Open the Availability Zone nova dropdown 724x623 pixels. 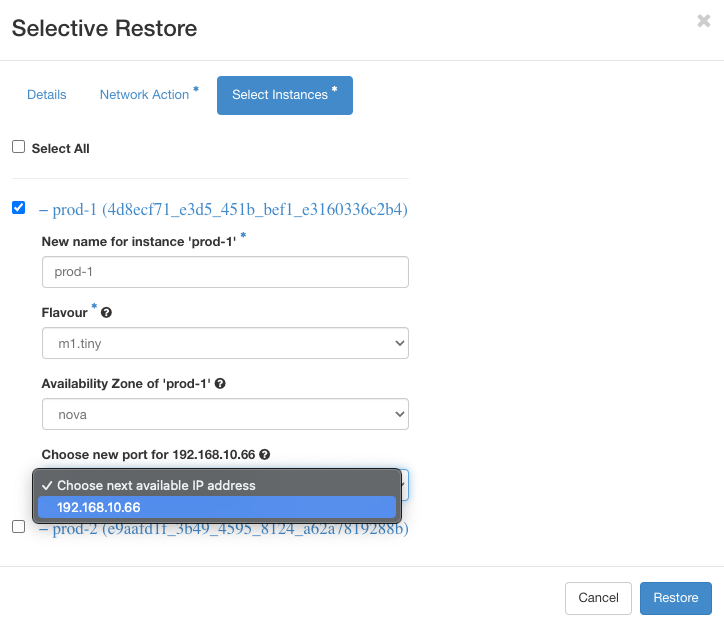coord(225,413)
